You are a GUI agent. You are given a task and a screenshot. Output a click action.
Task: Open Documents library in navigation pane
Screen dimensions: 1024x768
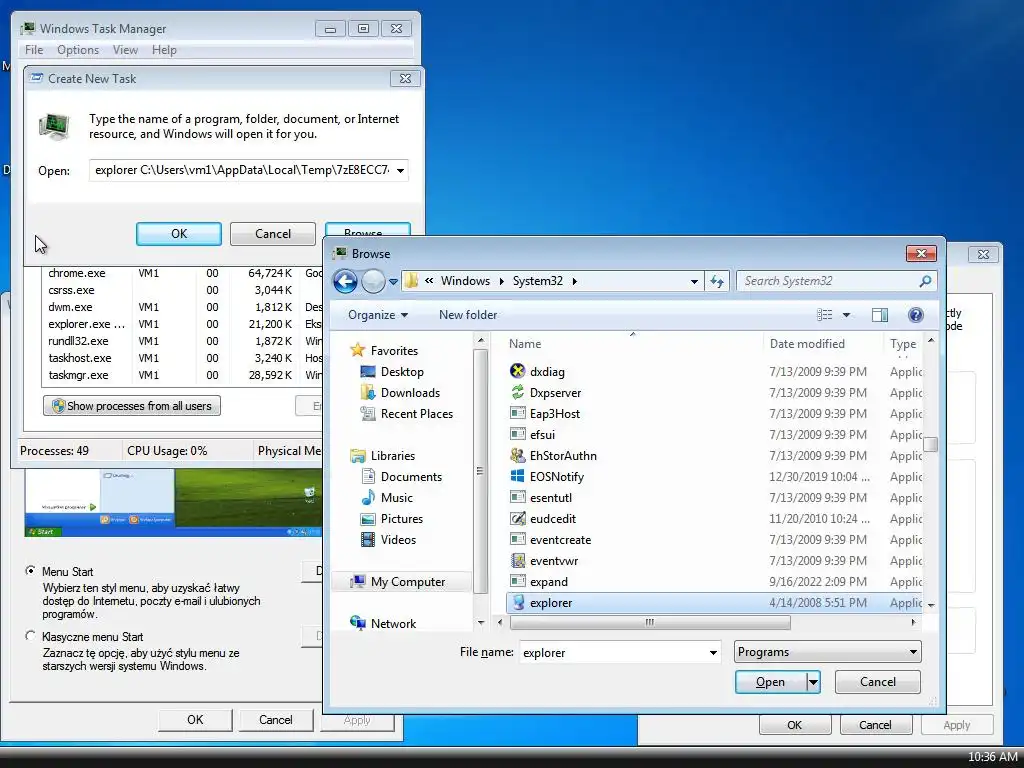[402, 477]
